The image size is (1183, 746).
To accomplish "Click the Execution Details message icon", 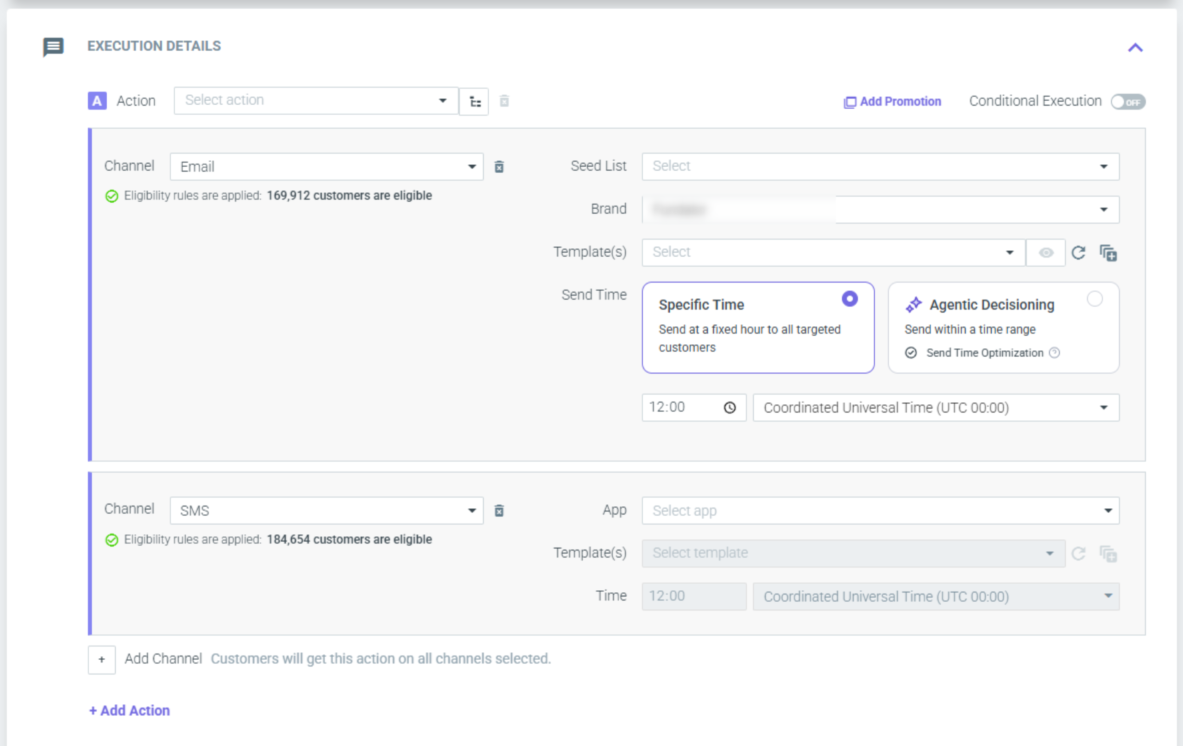I will click(53, 47).
